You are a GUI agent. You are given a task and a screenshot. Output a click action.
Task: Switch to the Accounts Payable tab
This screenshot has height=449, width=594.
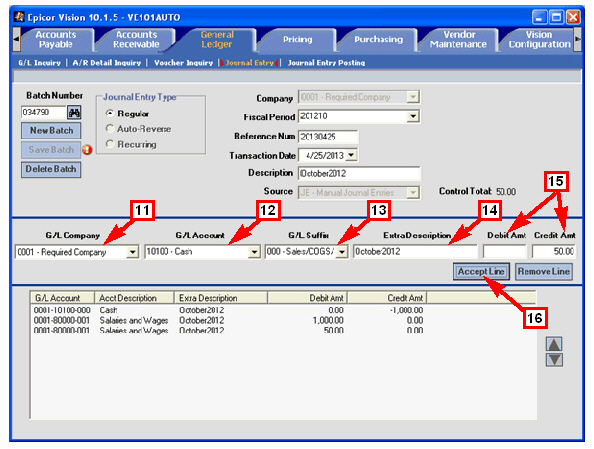click(x=56, y=39)
